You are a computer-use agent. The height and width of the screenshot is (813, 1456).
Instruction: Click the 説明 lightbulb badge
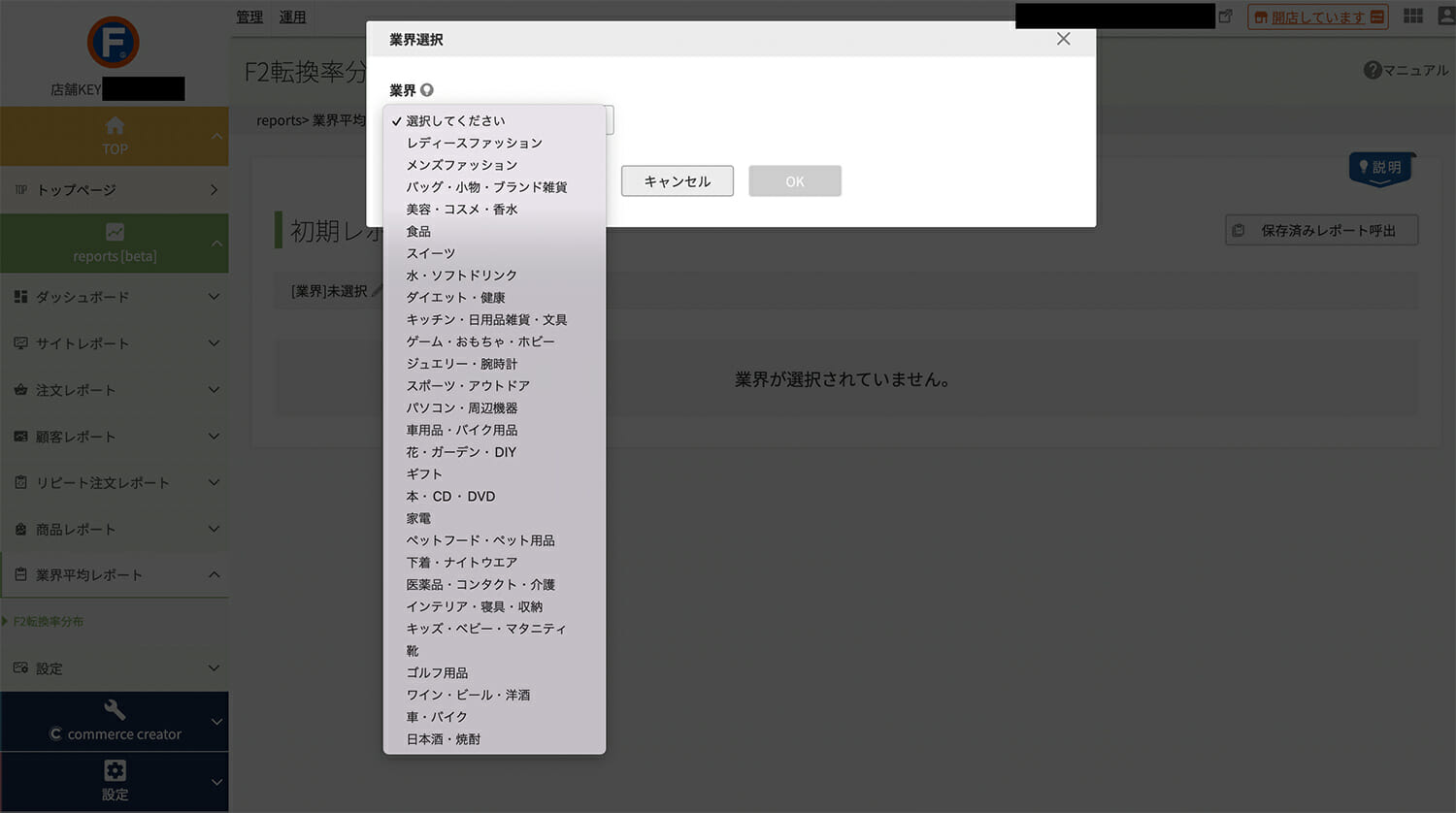pos(1381,168)
